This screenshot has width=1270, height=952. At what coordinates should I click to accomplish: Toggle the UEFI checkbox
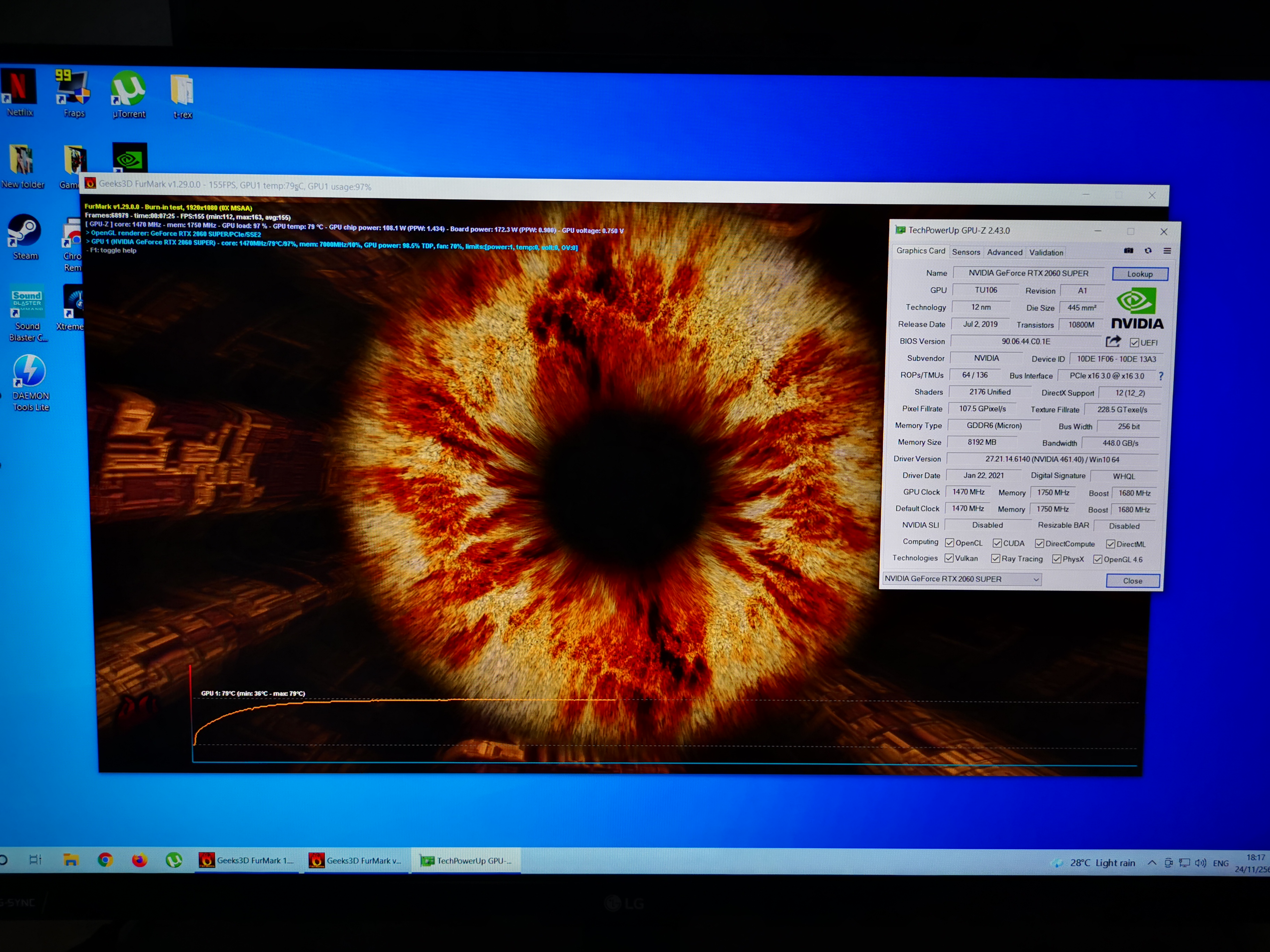(1134, 343)
